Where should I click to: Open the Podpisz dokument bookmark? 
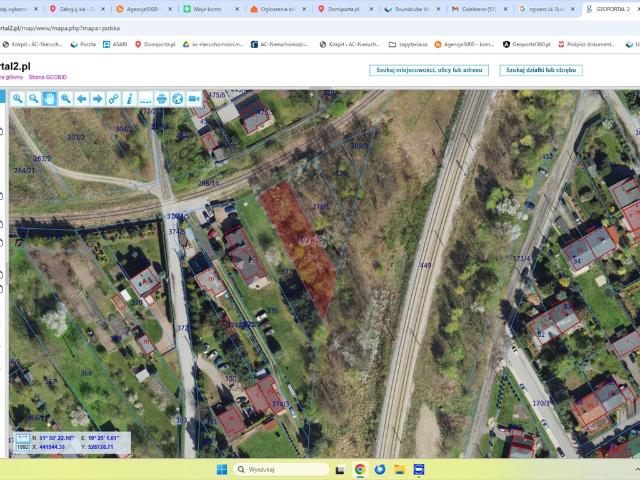tap(587, 44)
